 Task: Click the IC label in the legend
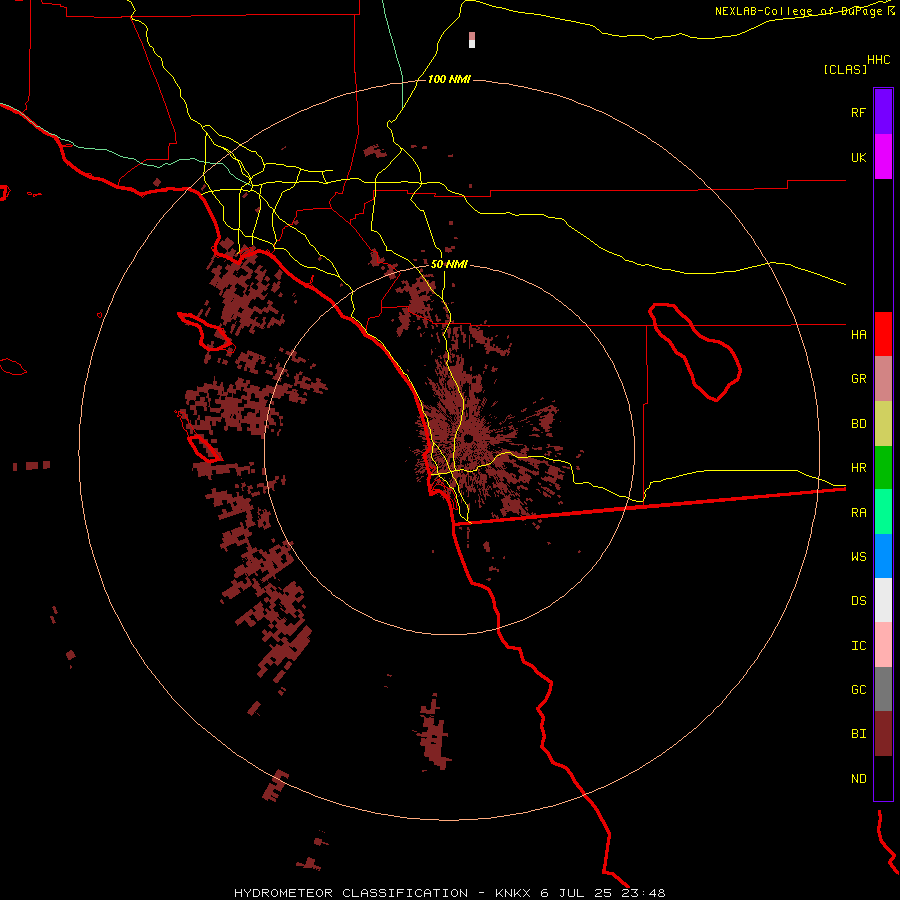pyautogui.click(x=858, y=646)
